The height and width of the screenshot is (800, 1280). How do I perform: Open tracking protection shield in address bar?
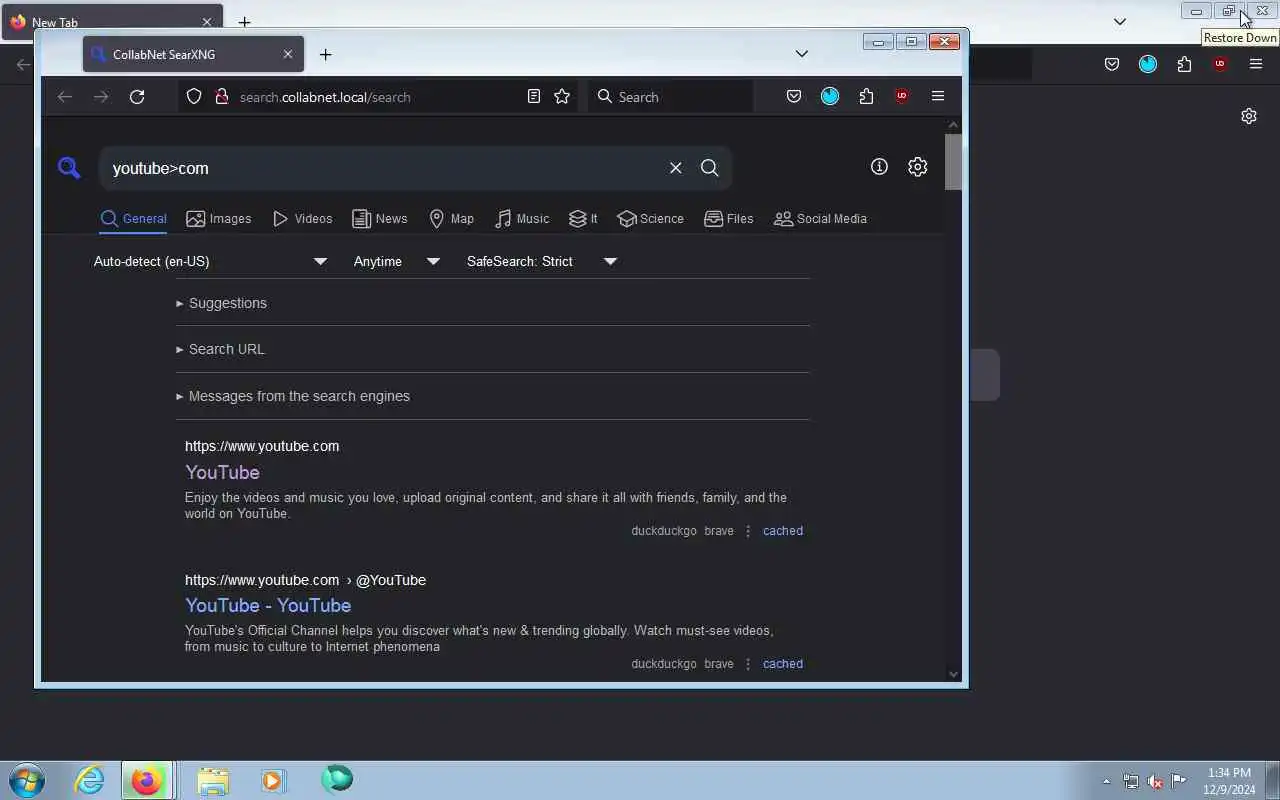pos(194,97)
